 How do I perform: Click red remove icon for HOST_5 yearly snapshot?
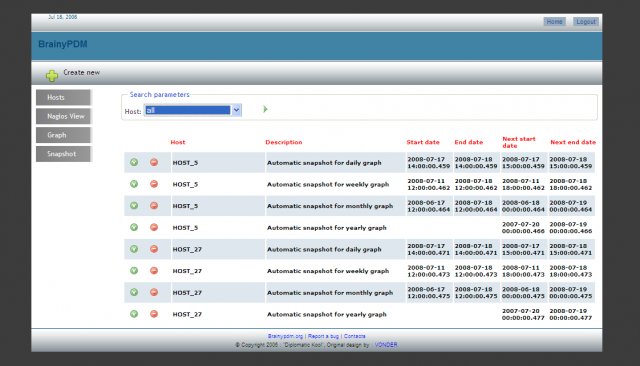click(154, 227)
